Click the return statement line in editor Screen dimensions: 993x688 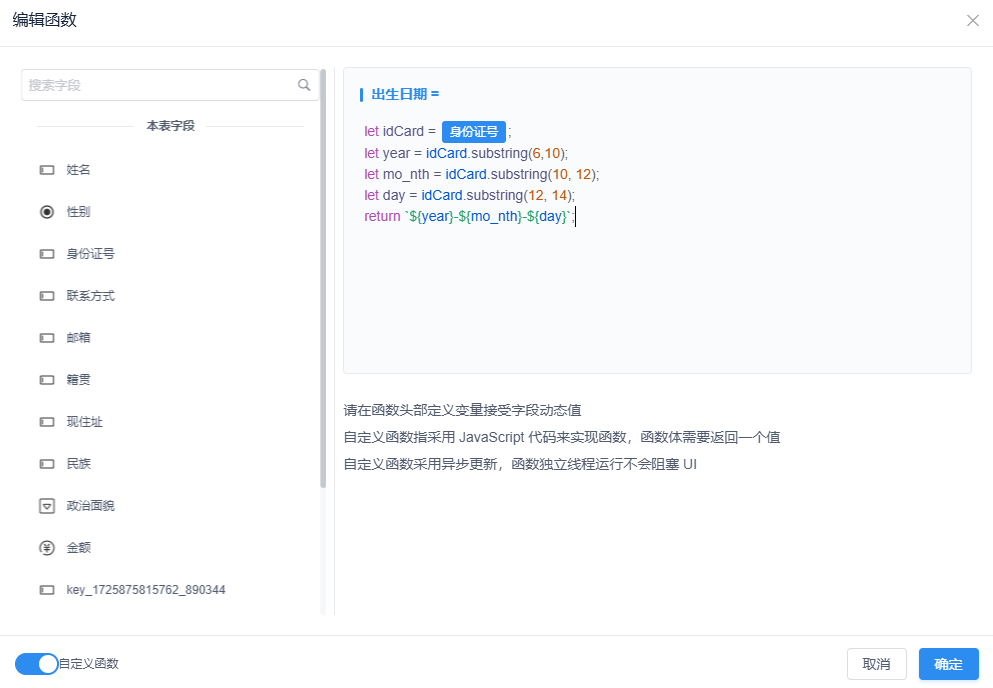pyautogui.click(x=468, y=217)
